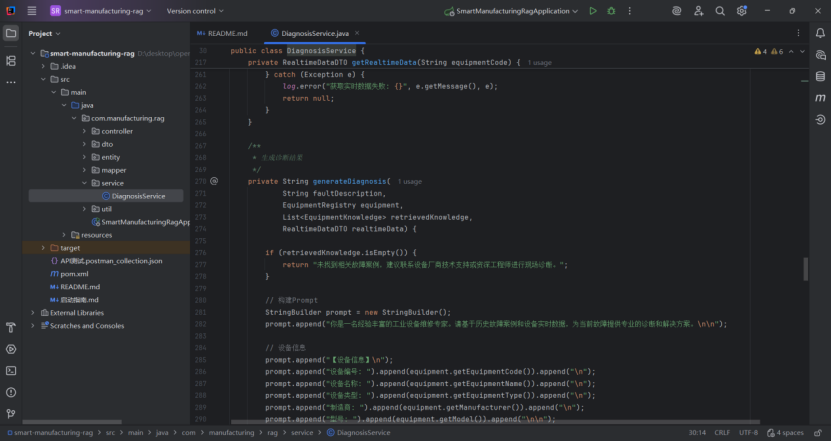Viewport: 831px width, 442px height.
Task: Open the Problems tool window icon
Action: click(11, 392)
